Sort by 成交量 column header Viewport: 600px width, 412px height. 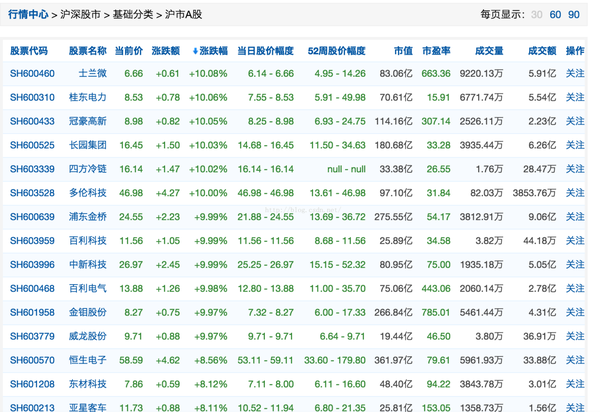pos(489,51)
